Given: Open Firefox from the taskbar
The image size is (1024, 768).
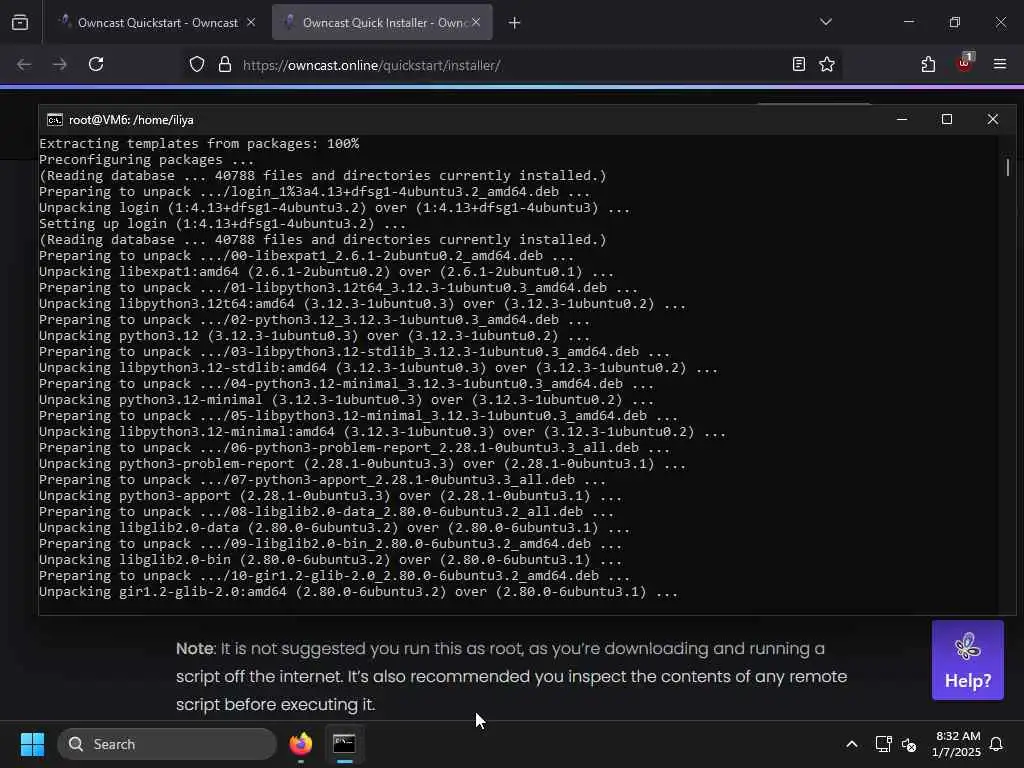Looking at the screenshot, I should [301, 744].
